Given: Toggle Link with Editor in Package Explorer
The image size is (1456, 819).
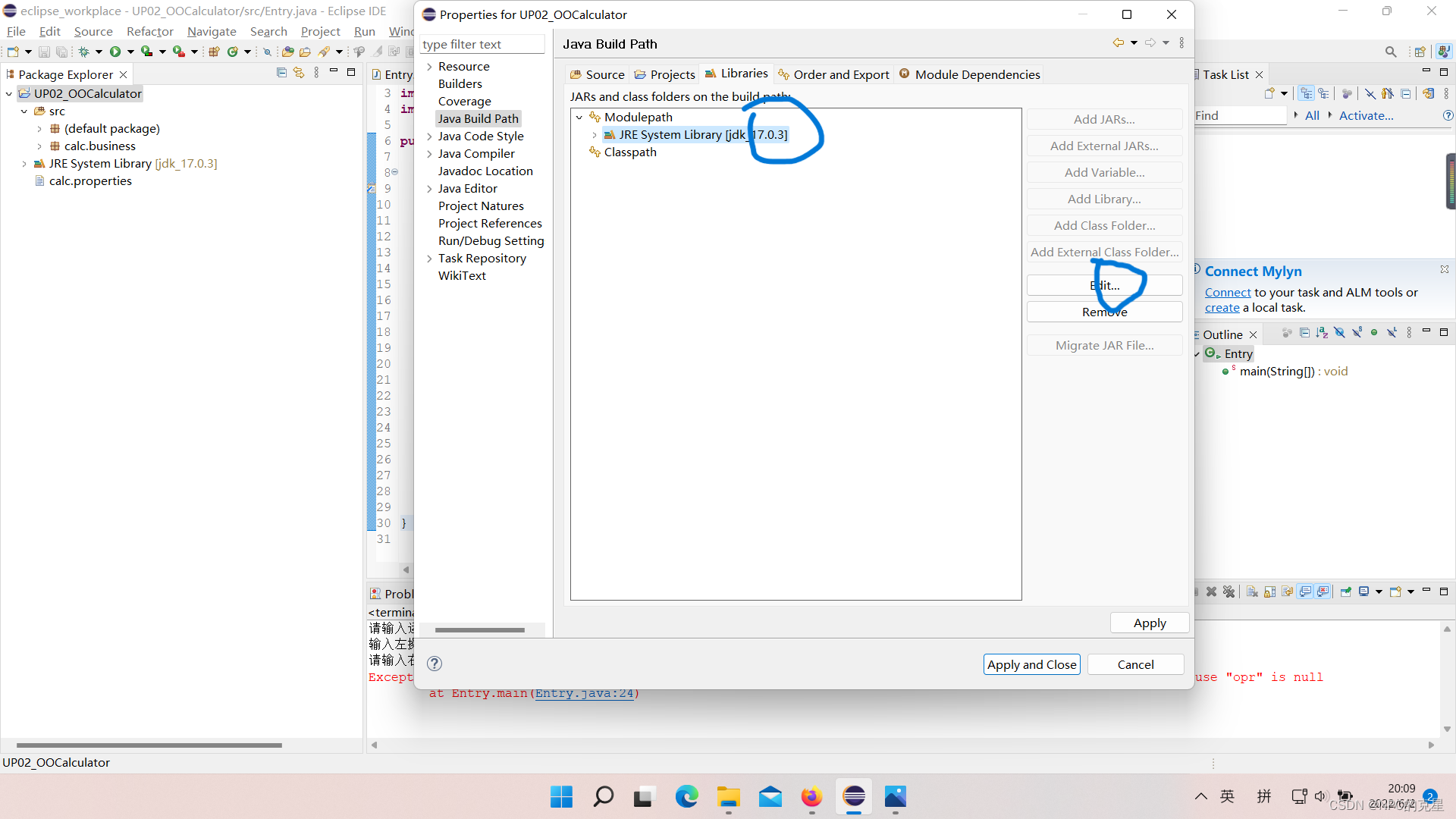Looking at the screenshot, I should tap(299, 73).
